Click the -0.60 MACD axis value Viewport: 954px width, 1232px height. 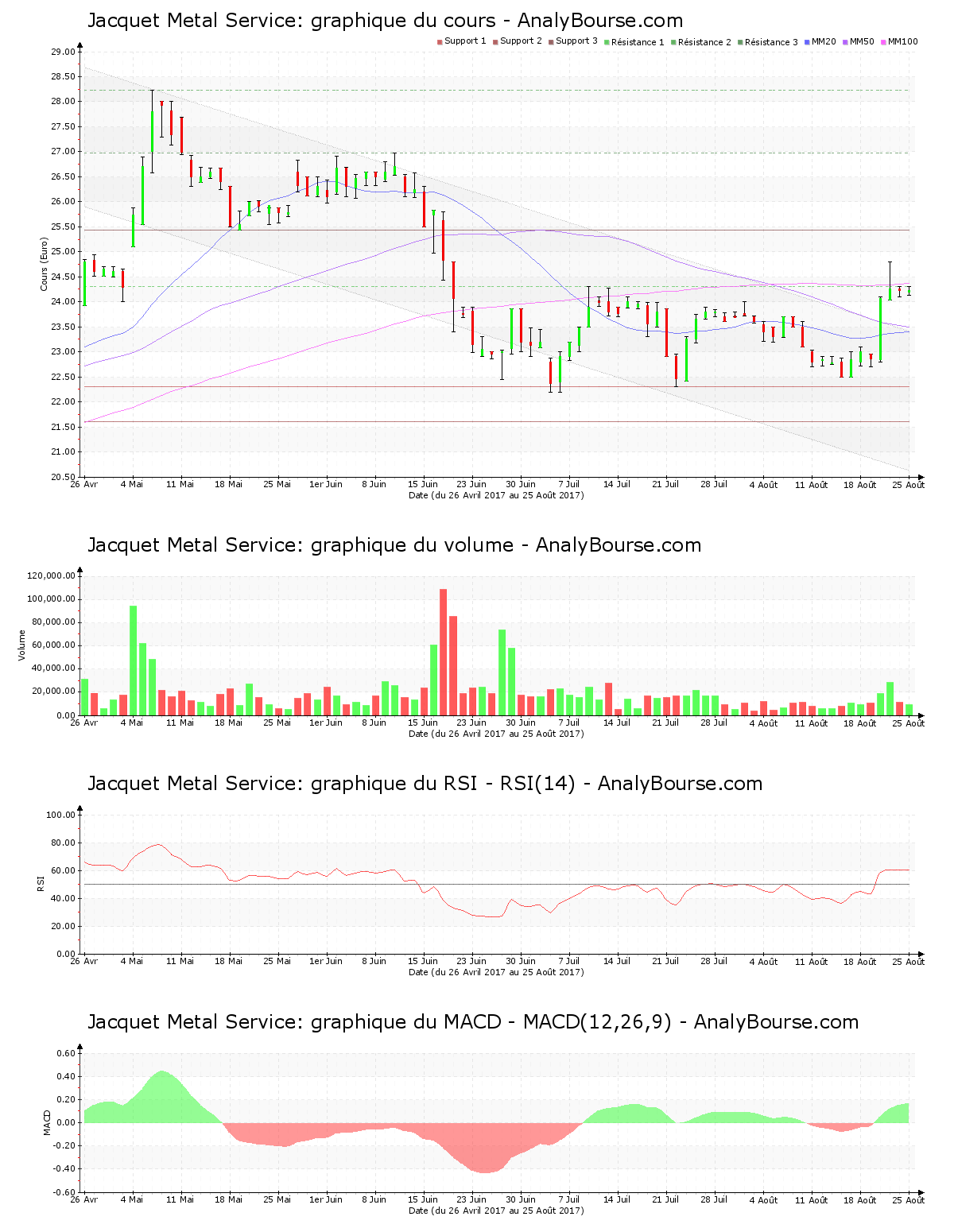click(x=64, y=1192)
